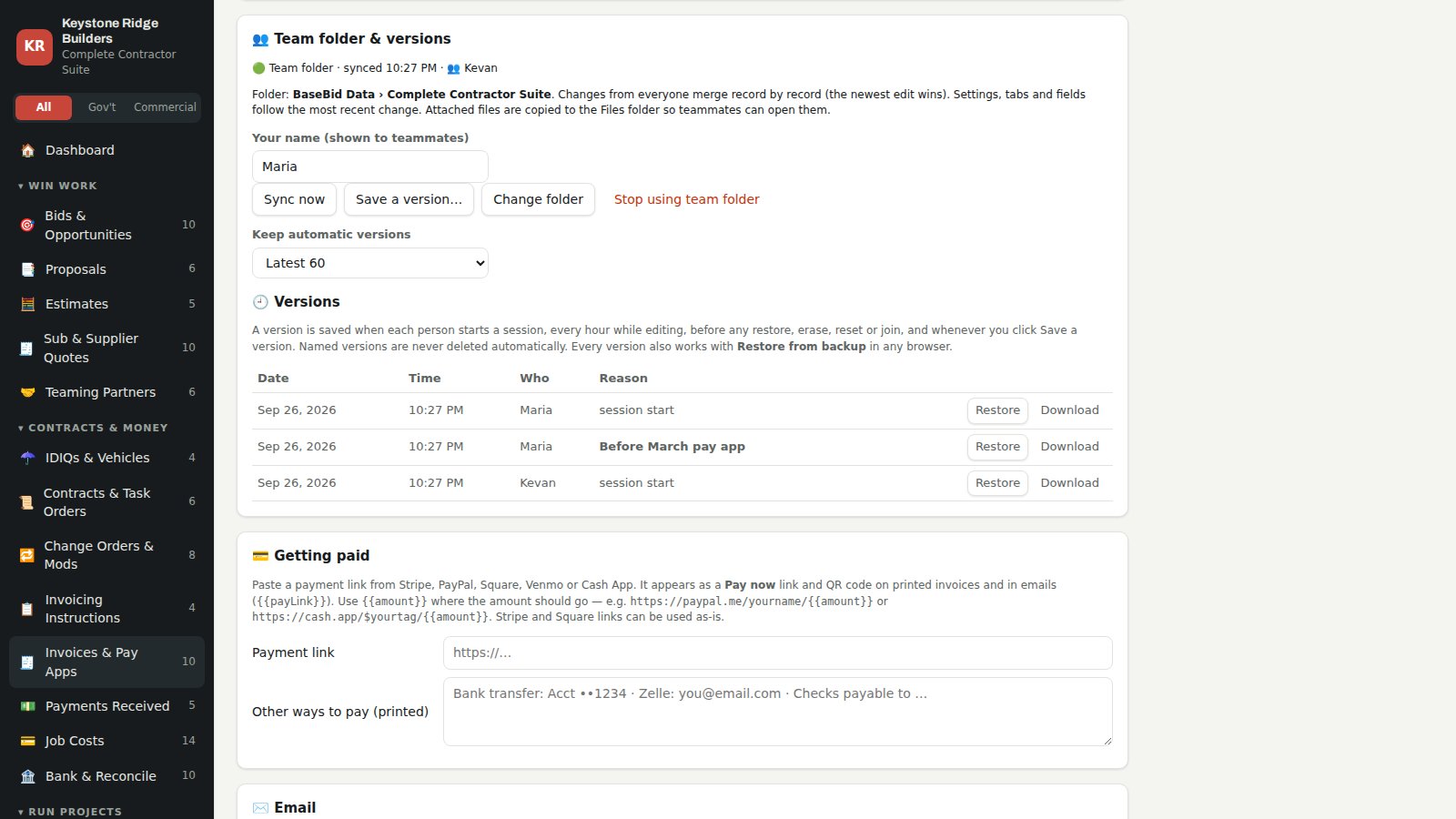1456x819 pixels.
Task: Click the Sync now button
Action: tap(294, 199)
